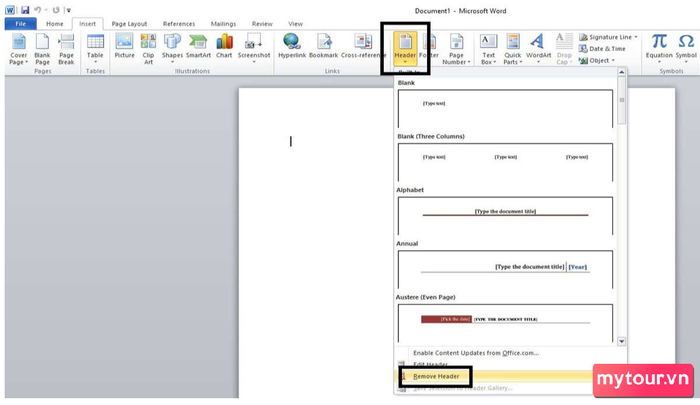Open the Page Number dropdown

tap(456, 49)
